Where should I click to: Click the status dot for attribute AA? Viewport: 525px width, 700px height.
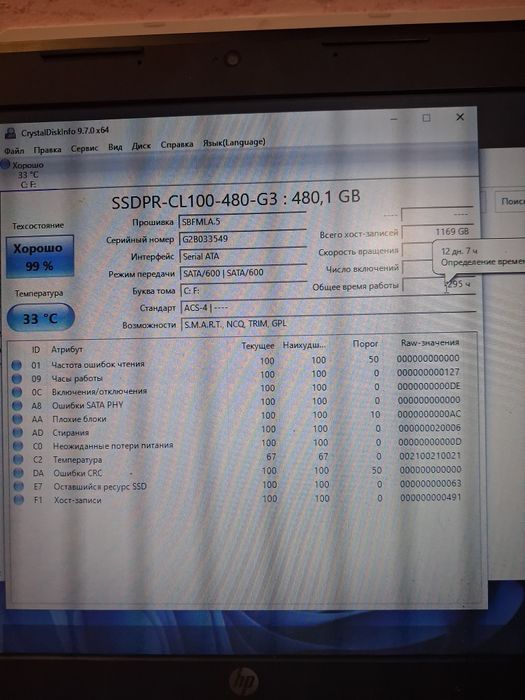[x=17, y=419]
